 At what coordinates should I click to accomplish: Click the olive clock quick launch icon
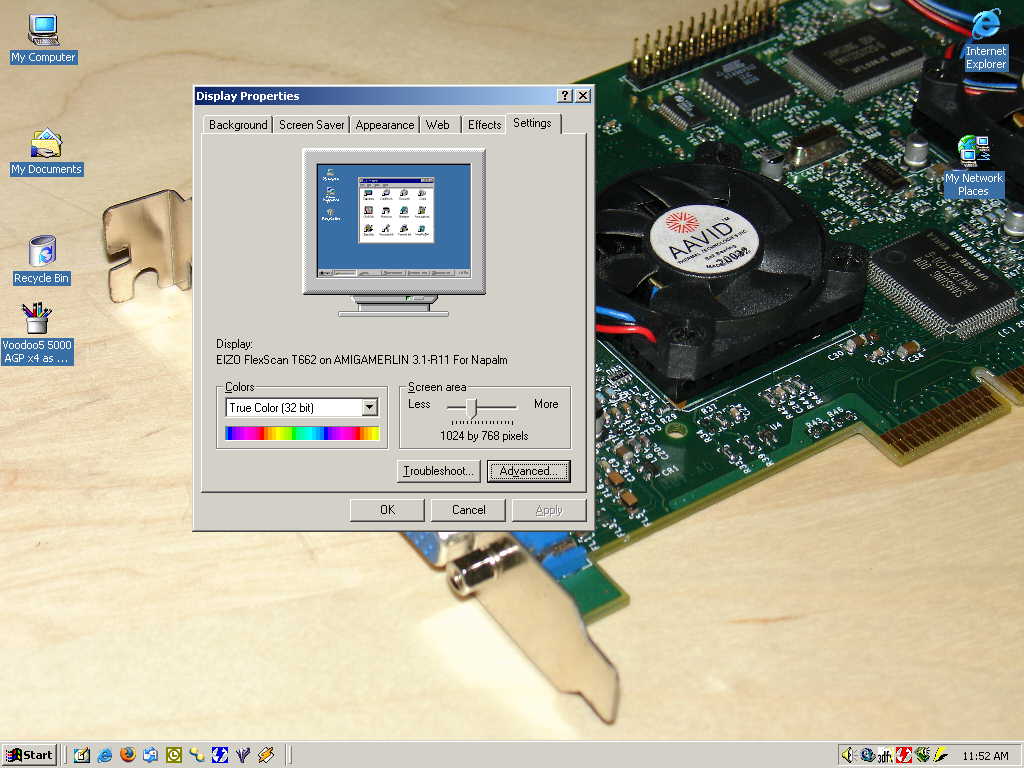pos(174,755)
